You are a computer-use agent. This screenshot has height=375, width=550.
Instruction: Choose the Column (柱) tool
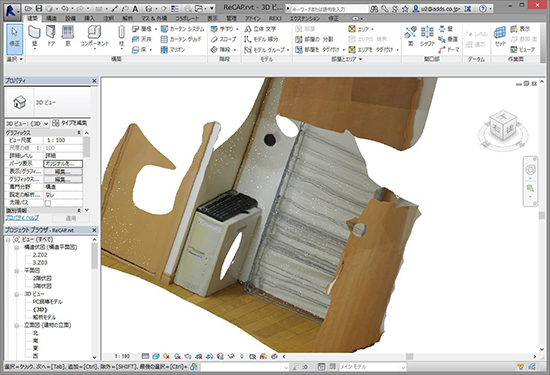(121, 37)
